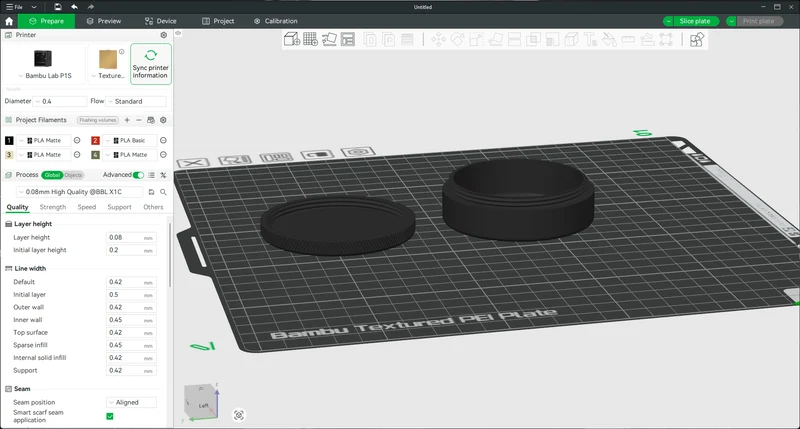This screenshot has height=429, width=800.
Task: Click the Add plate grid icon
Action: (311, 39)
